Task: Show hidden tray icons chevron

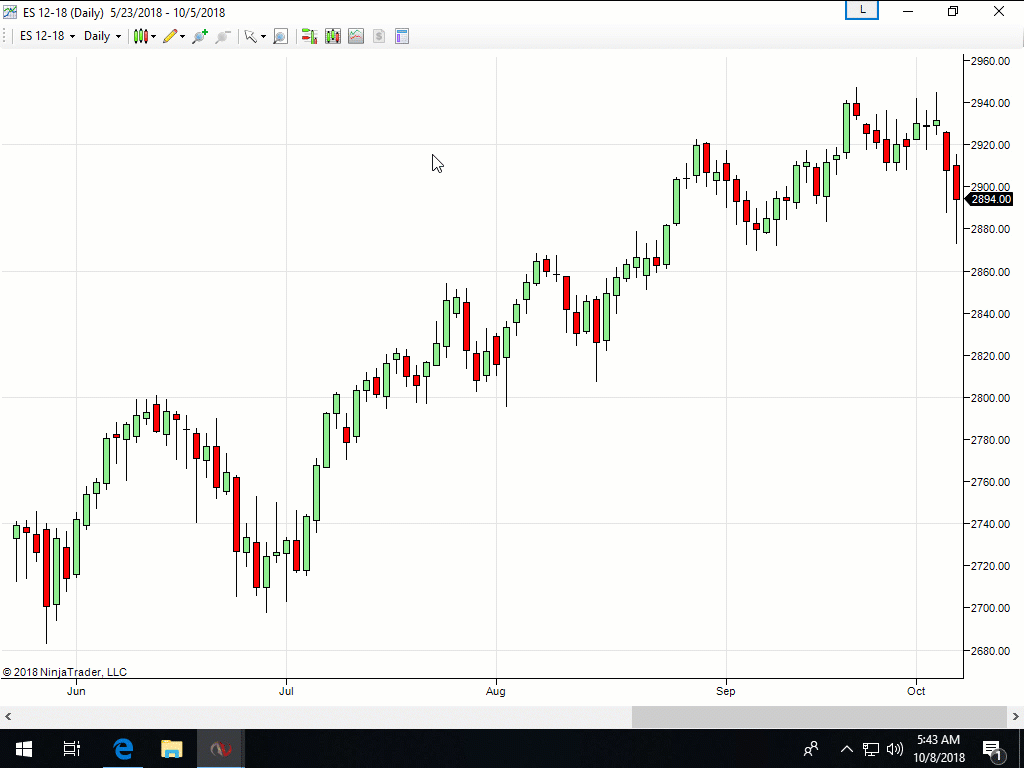Action: [x=846, y=748]
